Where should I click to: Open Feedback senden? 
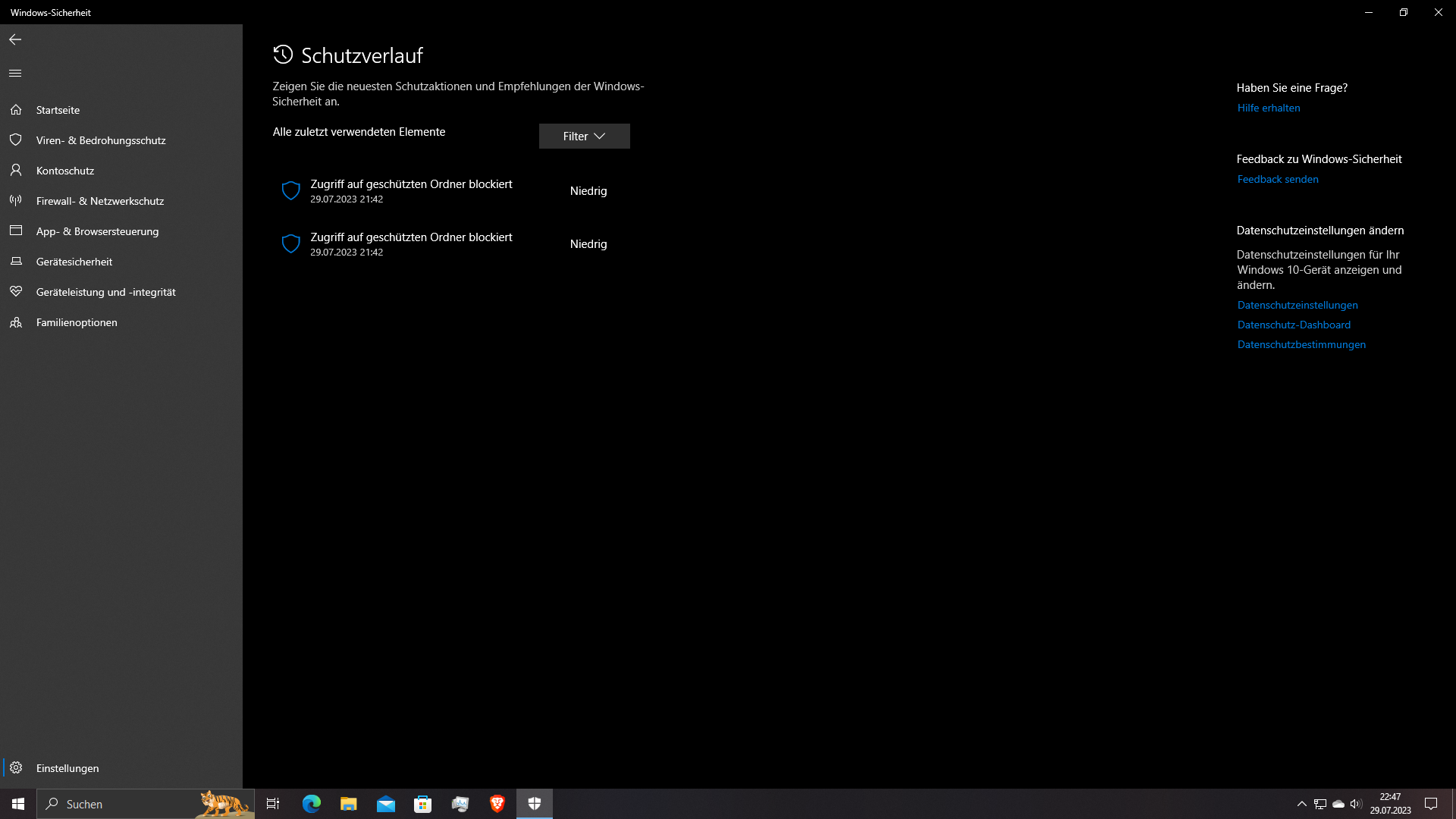[1278, 179]
